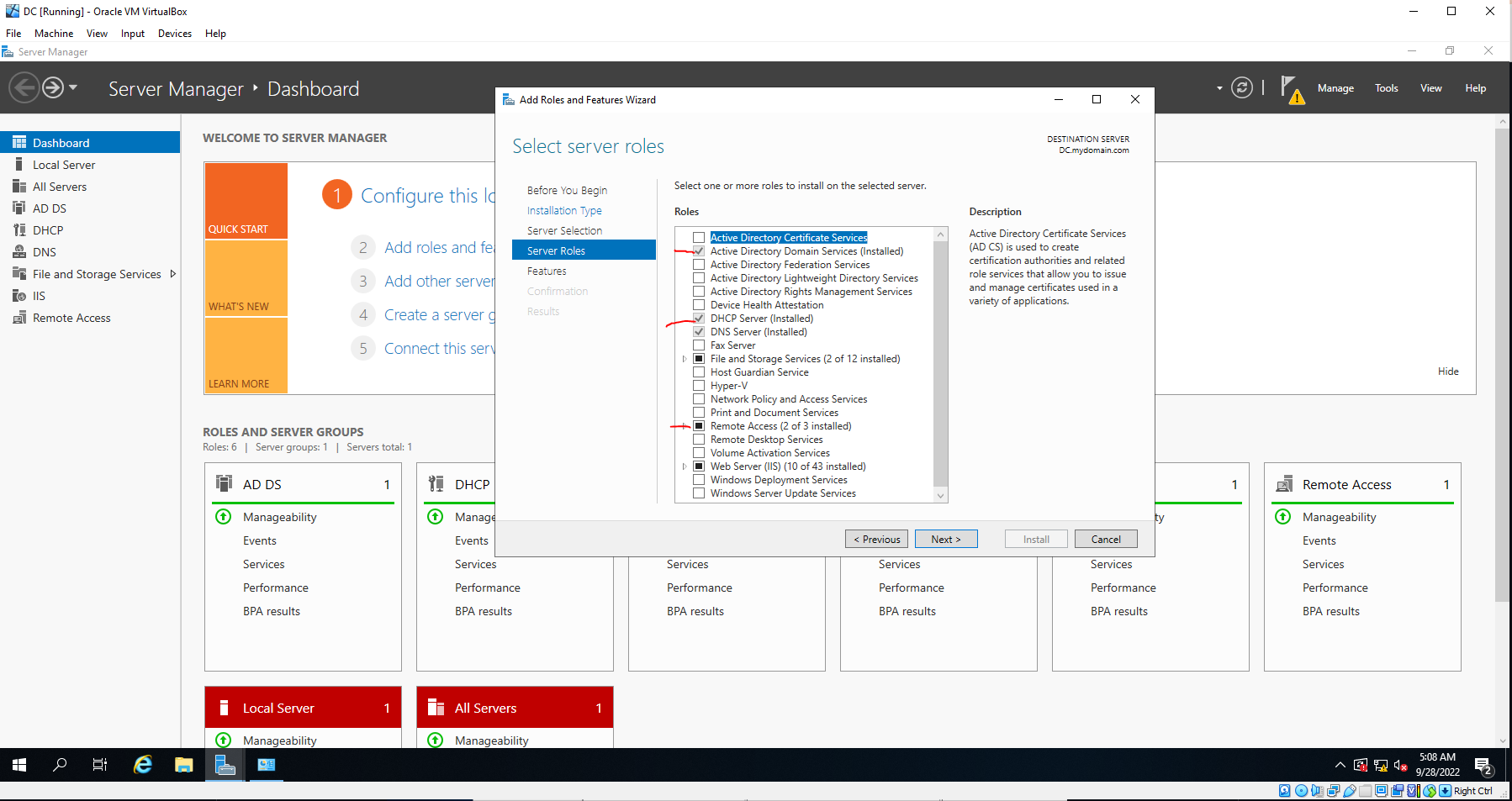This screenshot has width=1512, height=801.
Task: Open BPA results in Remote Access tile
Action: pos(1331,612)
